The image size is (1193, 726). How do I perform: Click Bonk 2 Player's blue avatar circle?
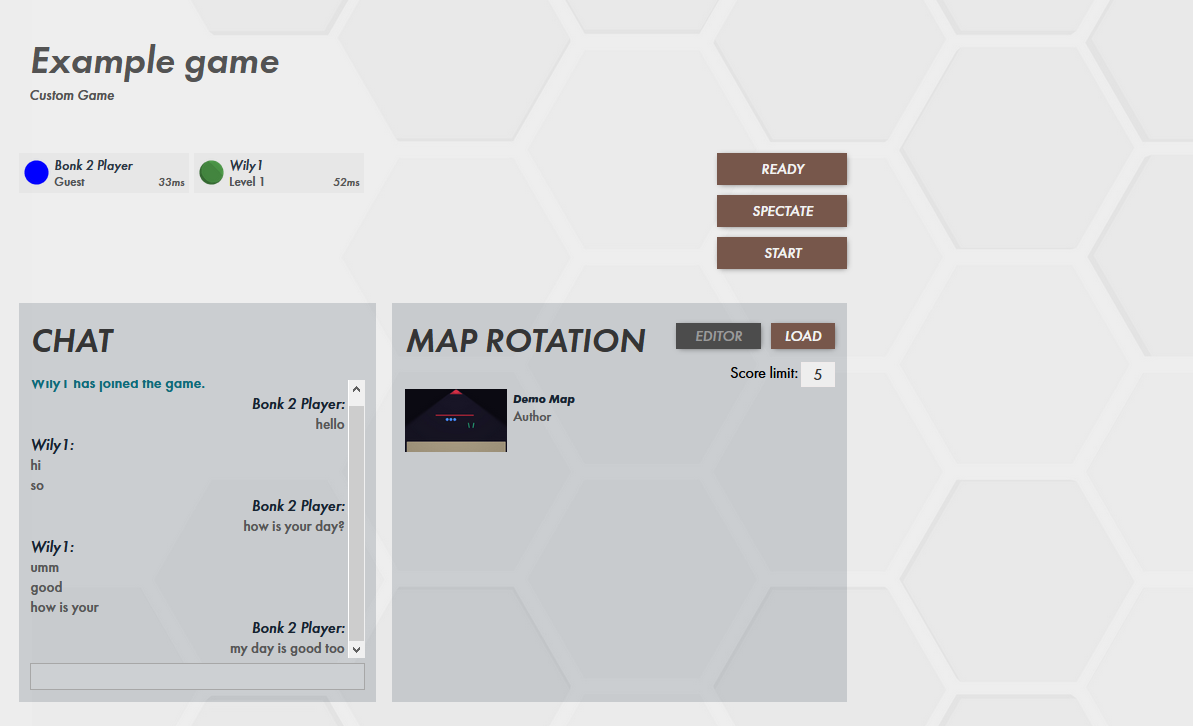36,173
